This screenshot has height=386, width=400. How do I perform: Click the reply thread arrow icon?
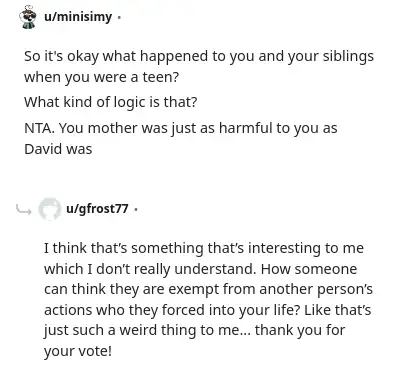tap(24, 209)
